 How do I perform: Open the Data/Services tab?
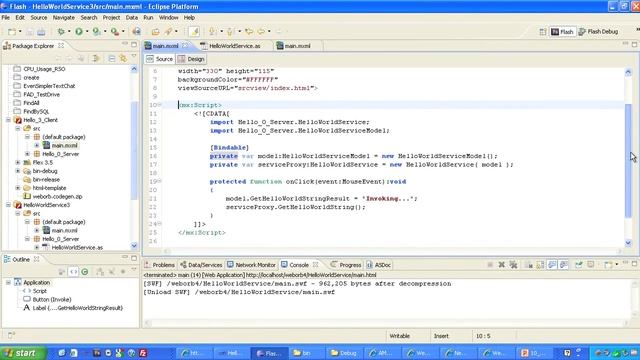[201, 265]
